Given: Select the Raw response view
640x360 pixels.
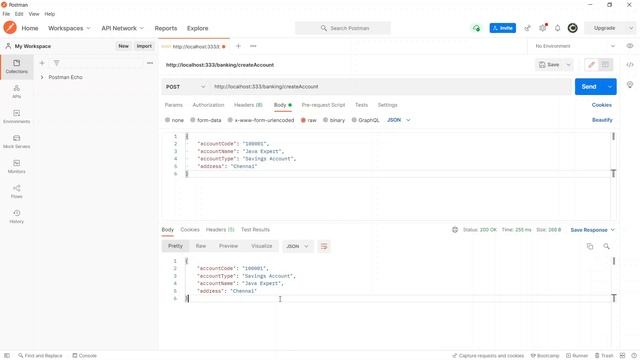Looking at the screenshot, I should pos(201,246).
